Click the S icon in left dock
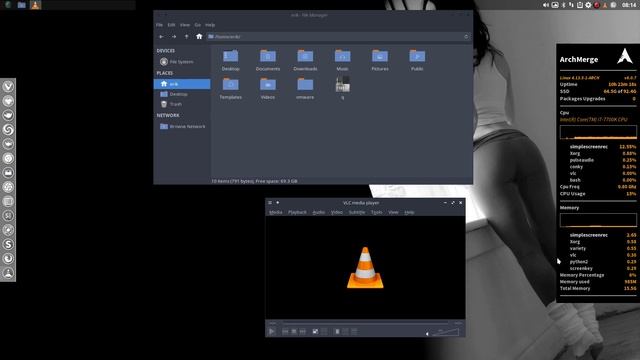The image size is (640, 360). pos(8,244)
